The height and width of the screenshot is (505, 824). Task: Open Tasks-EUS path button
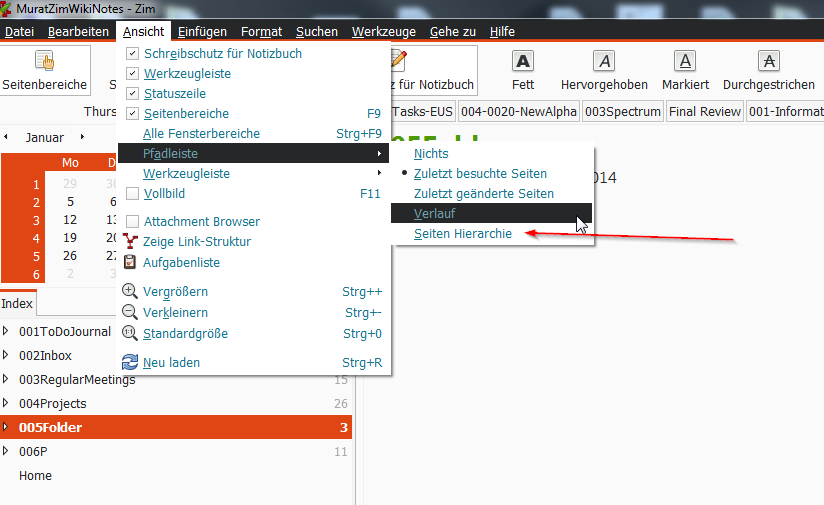[x=423, y=111]
